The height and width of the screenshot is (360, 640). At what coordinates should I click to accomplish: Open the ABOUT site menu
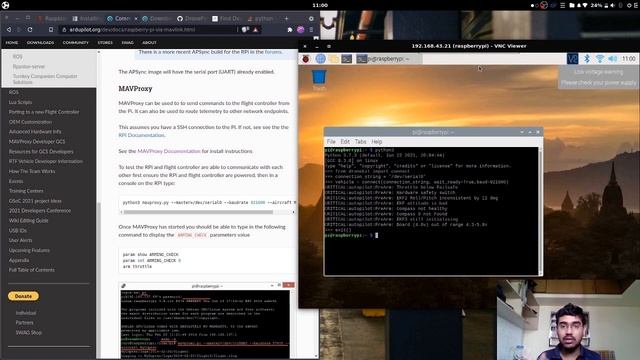(x=149, y=42)
